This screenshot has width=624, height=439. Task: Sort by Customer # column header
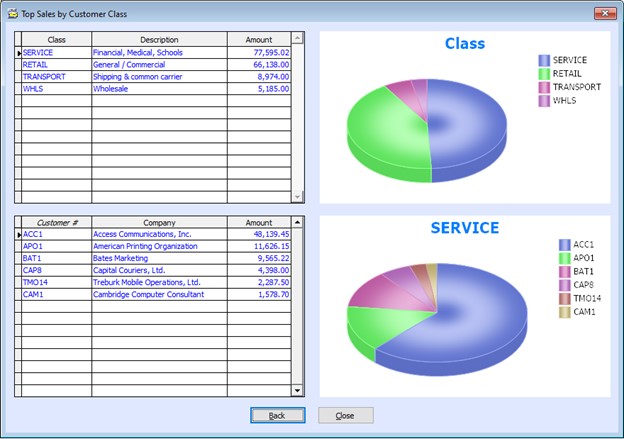point(56,222)
